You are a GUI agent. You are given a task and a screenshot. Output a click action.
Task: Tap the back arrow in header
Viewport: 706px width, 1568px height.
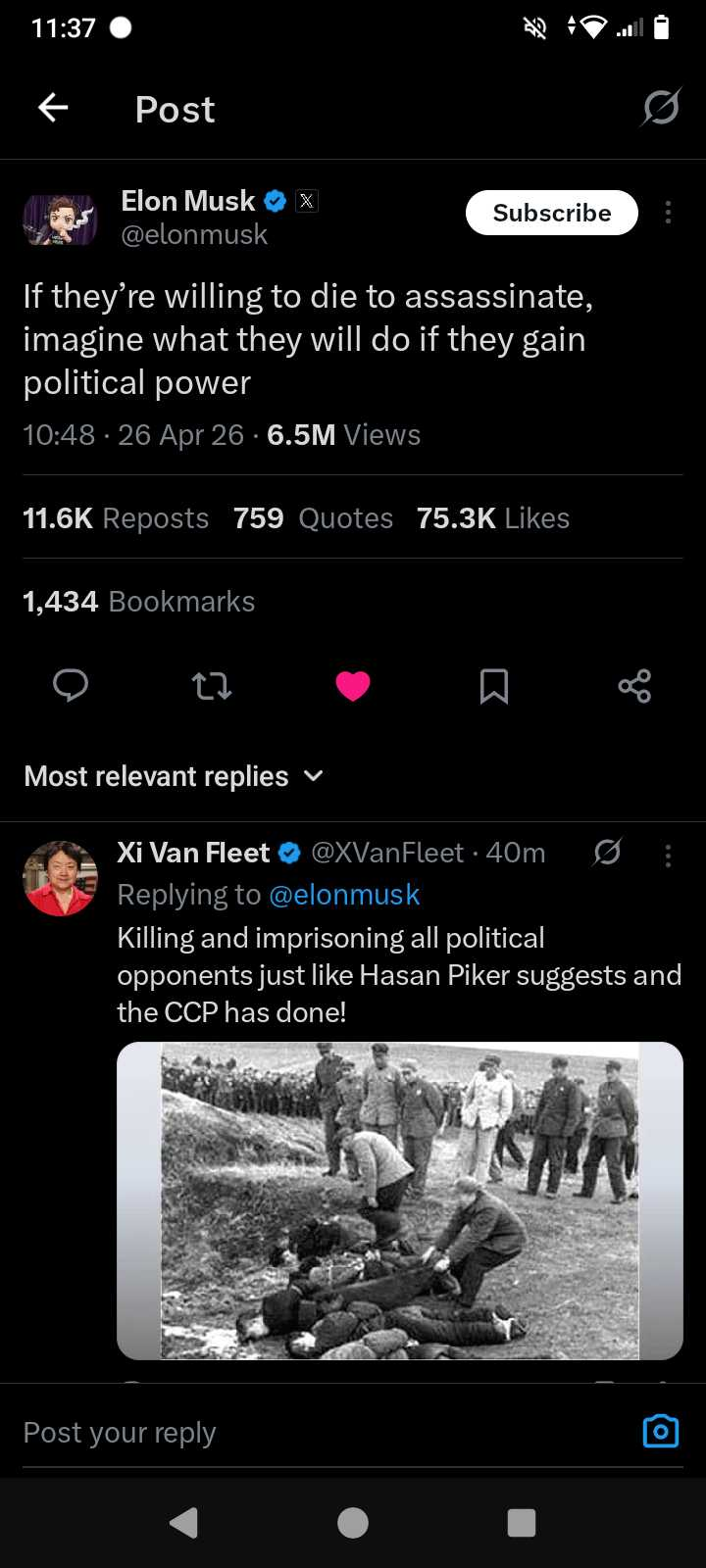coord(53,108)
